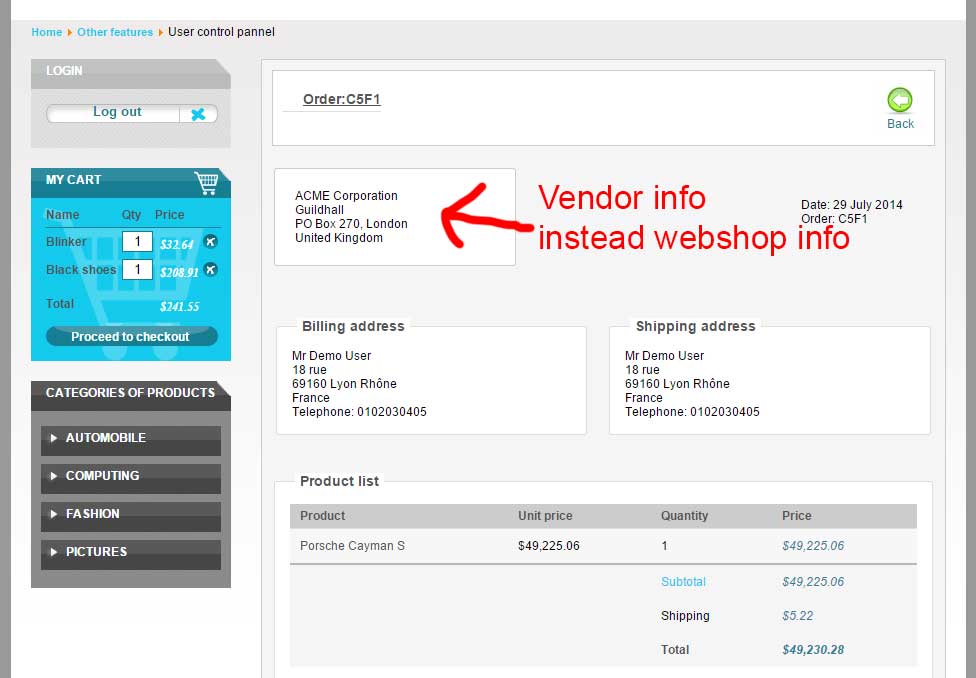Click User control pannel breadcrumb text
Viewport: 976px width, 678px height.
(x=221, y=32)
